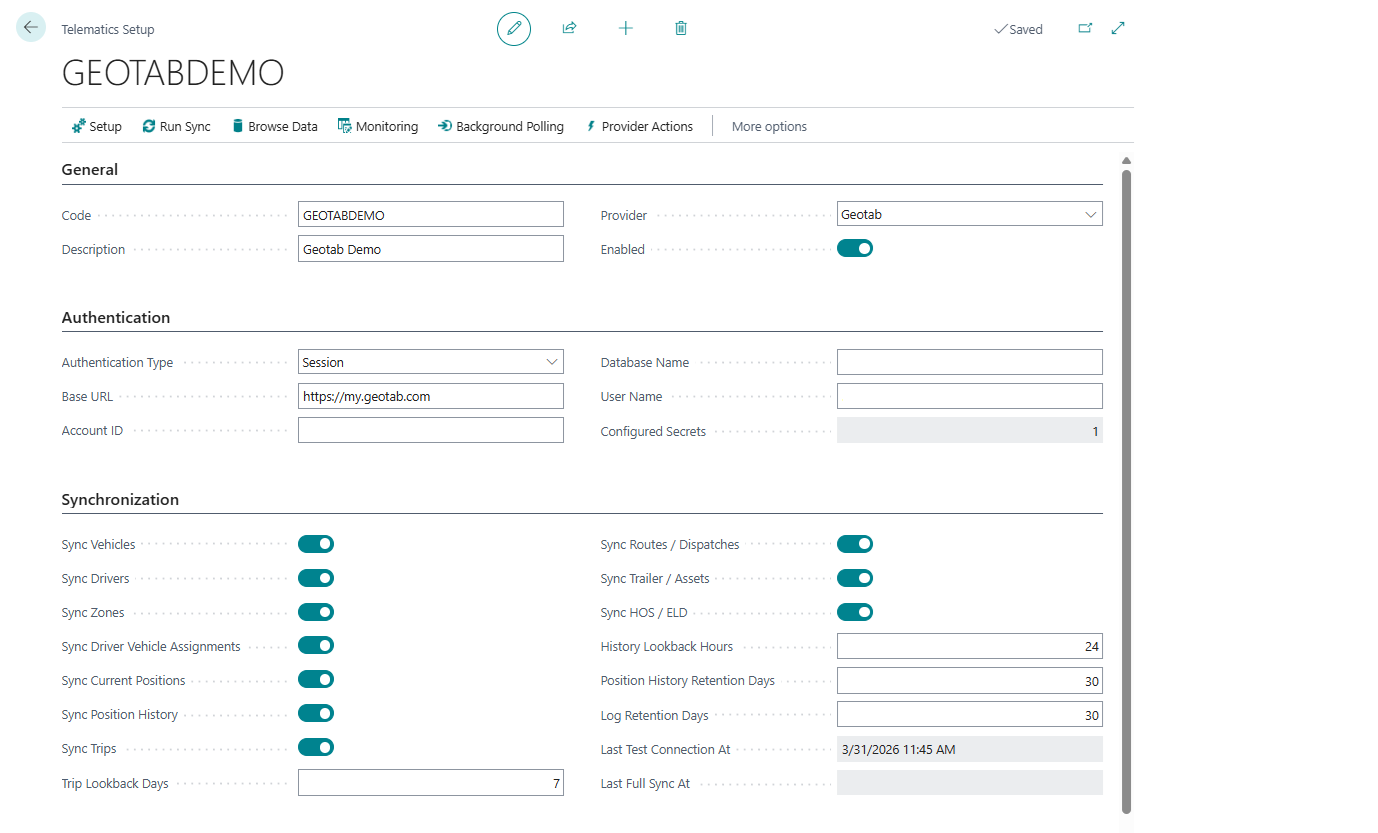Open page in new window icon
Screen dimensions: 1378x833
[x=1084, y=28]
